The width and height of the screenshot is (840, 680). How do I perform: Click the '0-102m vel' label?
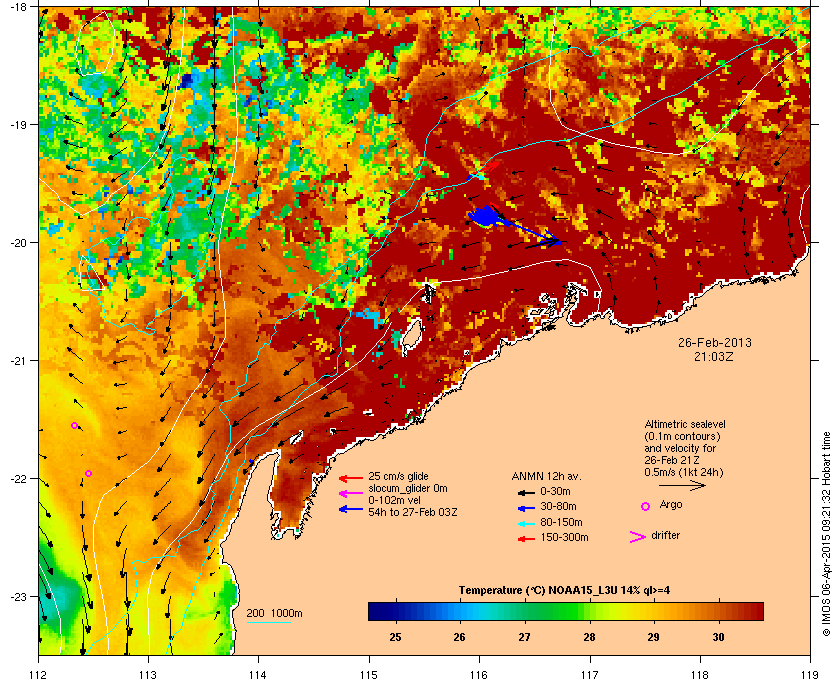click(392, 500)
